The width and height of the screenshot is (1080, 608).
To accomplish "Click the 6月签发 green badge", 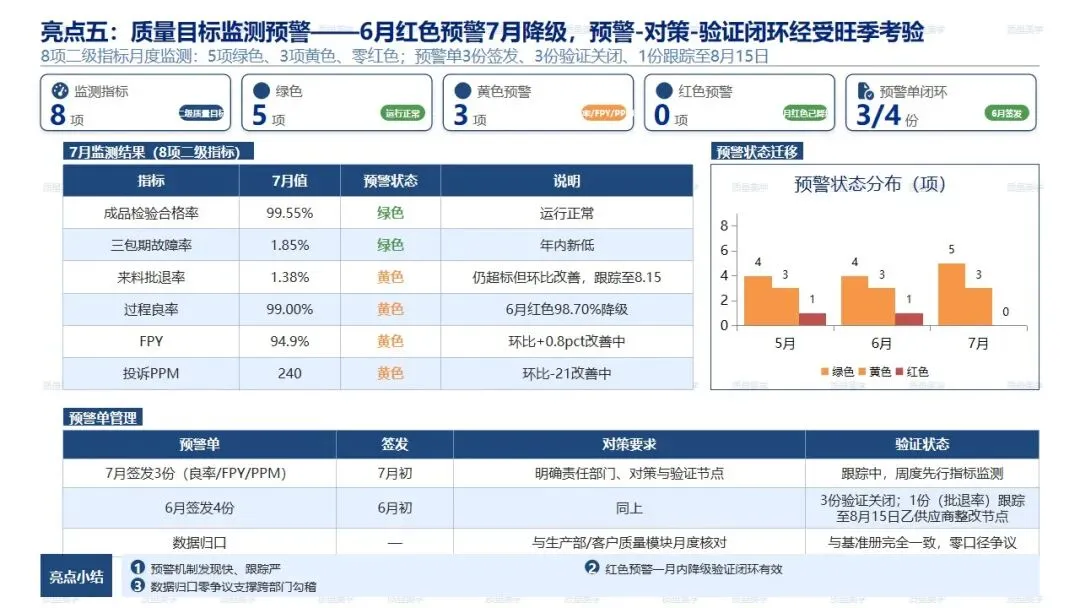I will pos(1006,113).
